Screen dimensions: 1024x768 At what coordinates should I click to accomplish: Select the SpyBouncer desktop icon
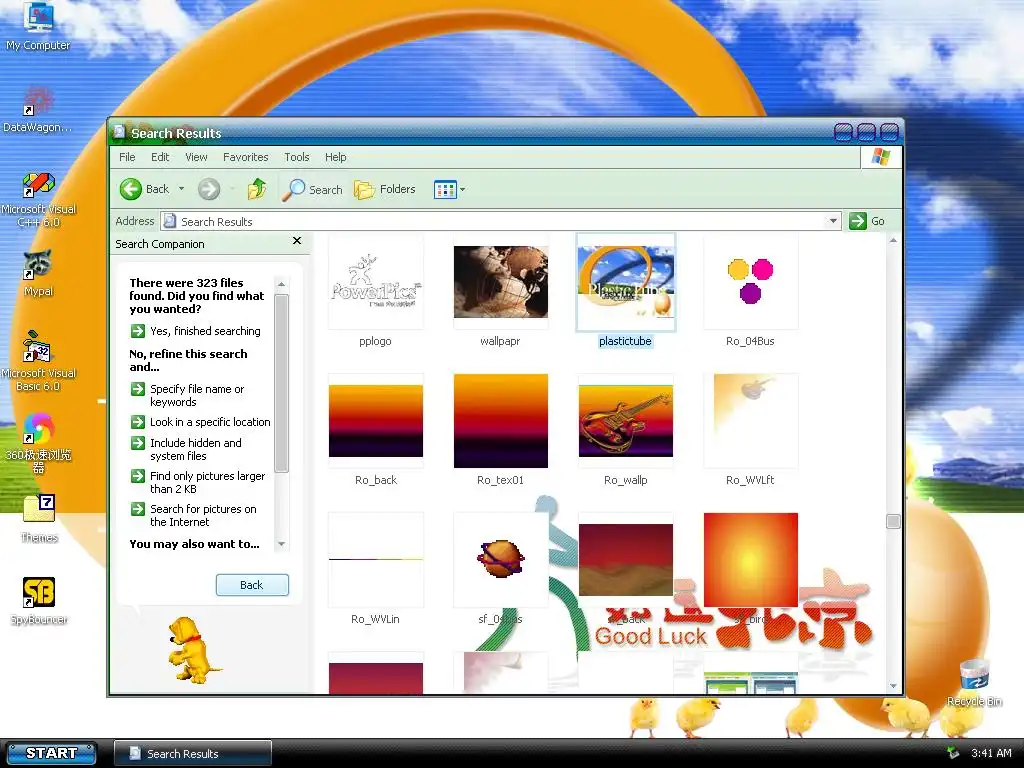(39, 601)
